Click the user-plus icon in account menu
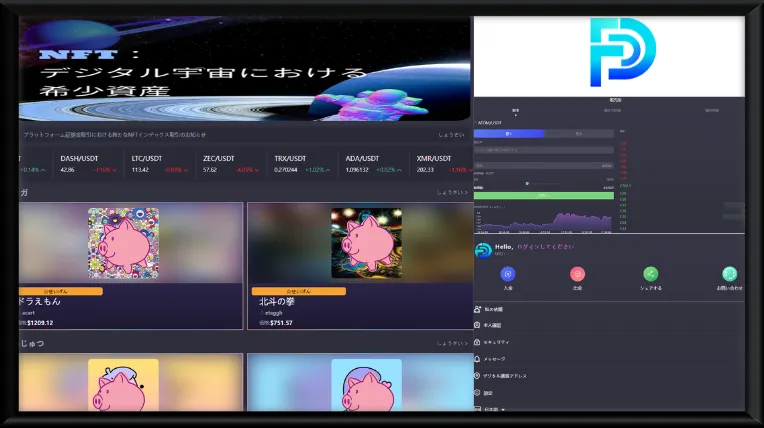The image size is (764, 428). click(477, 309)
